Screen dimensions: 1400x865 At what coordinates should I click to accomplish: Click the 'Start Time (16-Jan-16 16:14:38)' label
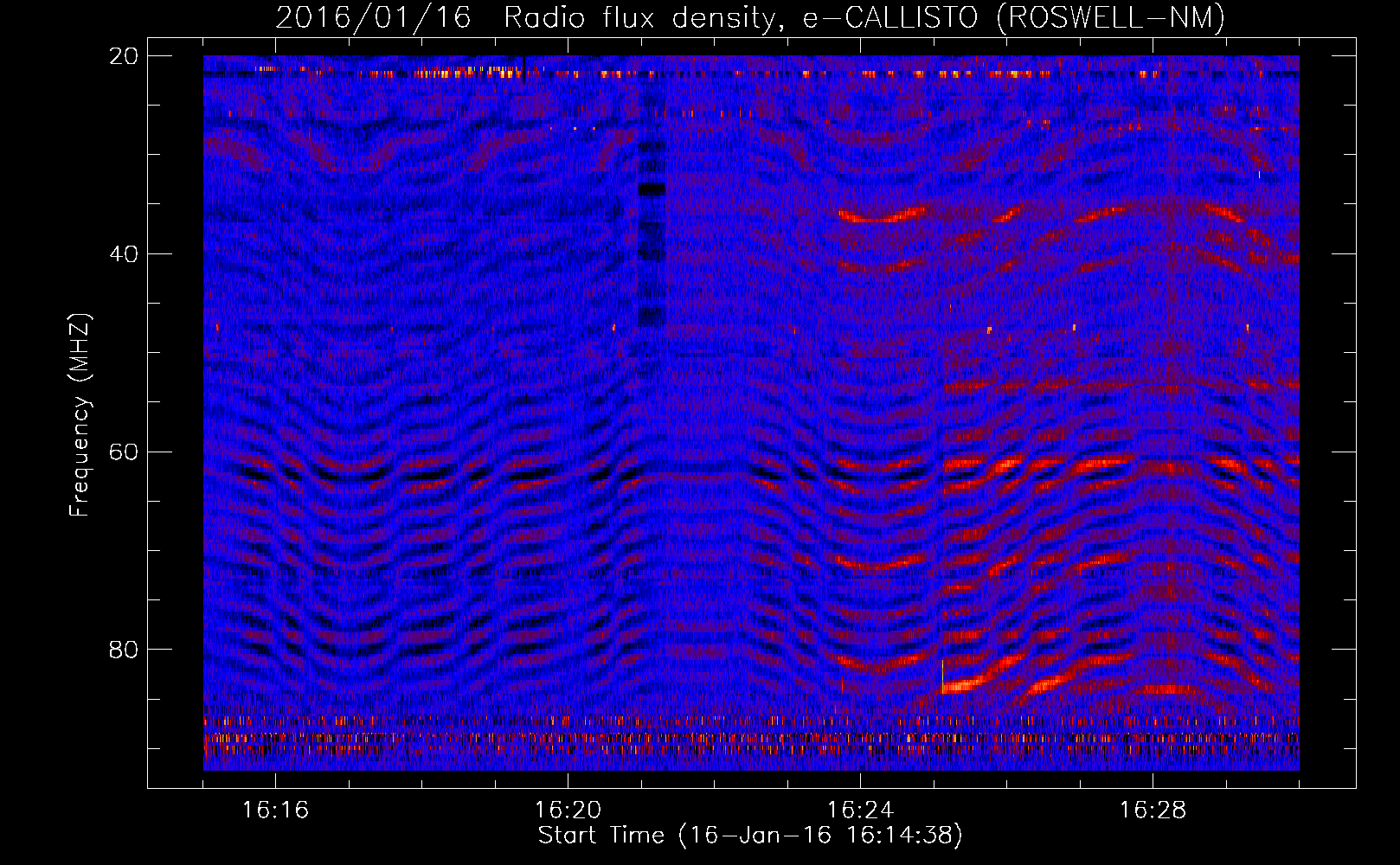pos(750,836)
